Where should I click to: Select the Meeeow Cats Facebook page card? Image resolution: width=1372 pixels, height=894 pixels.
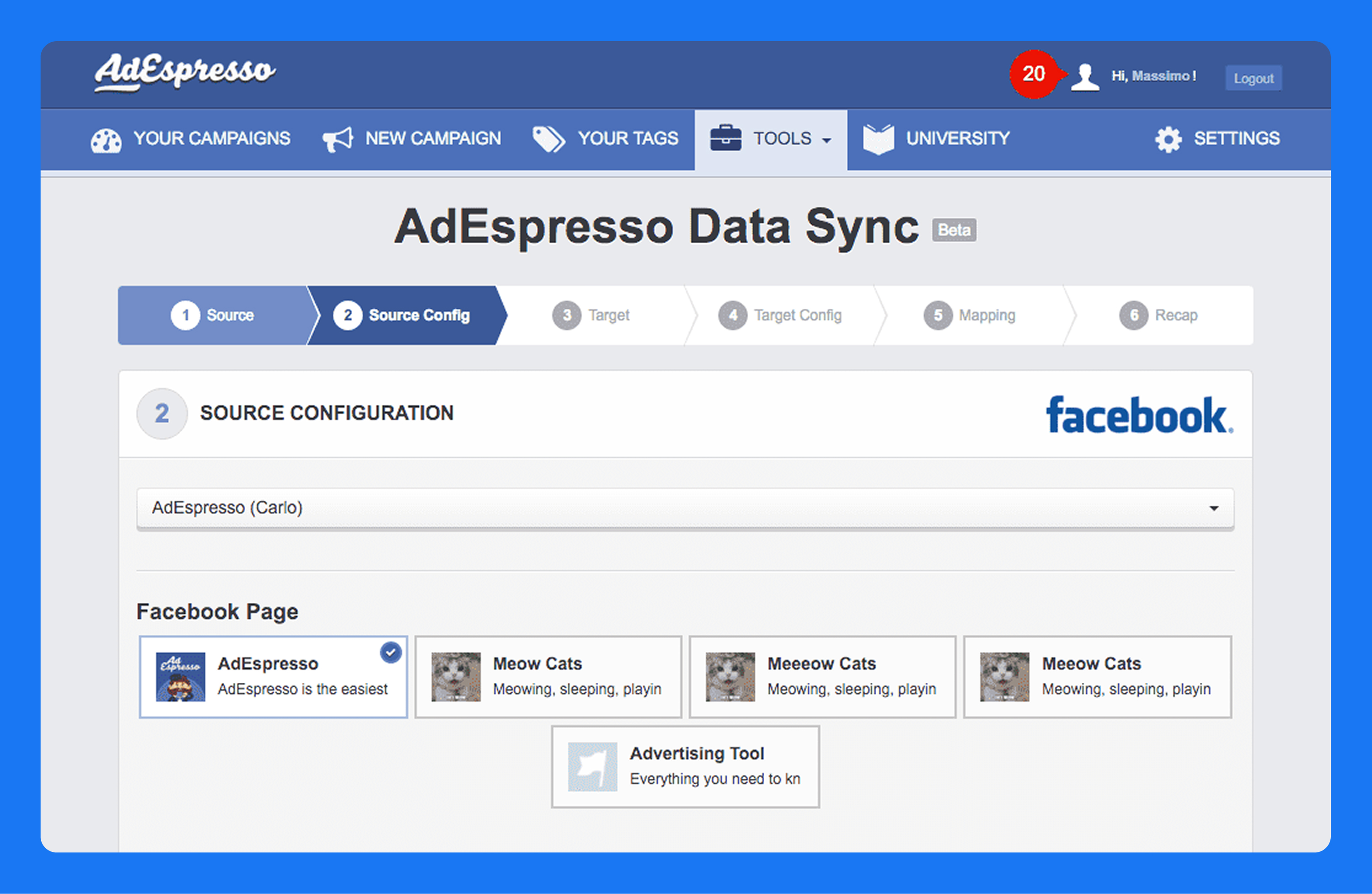[x=823, y=677]
